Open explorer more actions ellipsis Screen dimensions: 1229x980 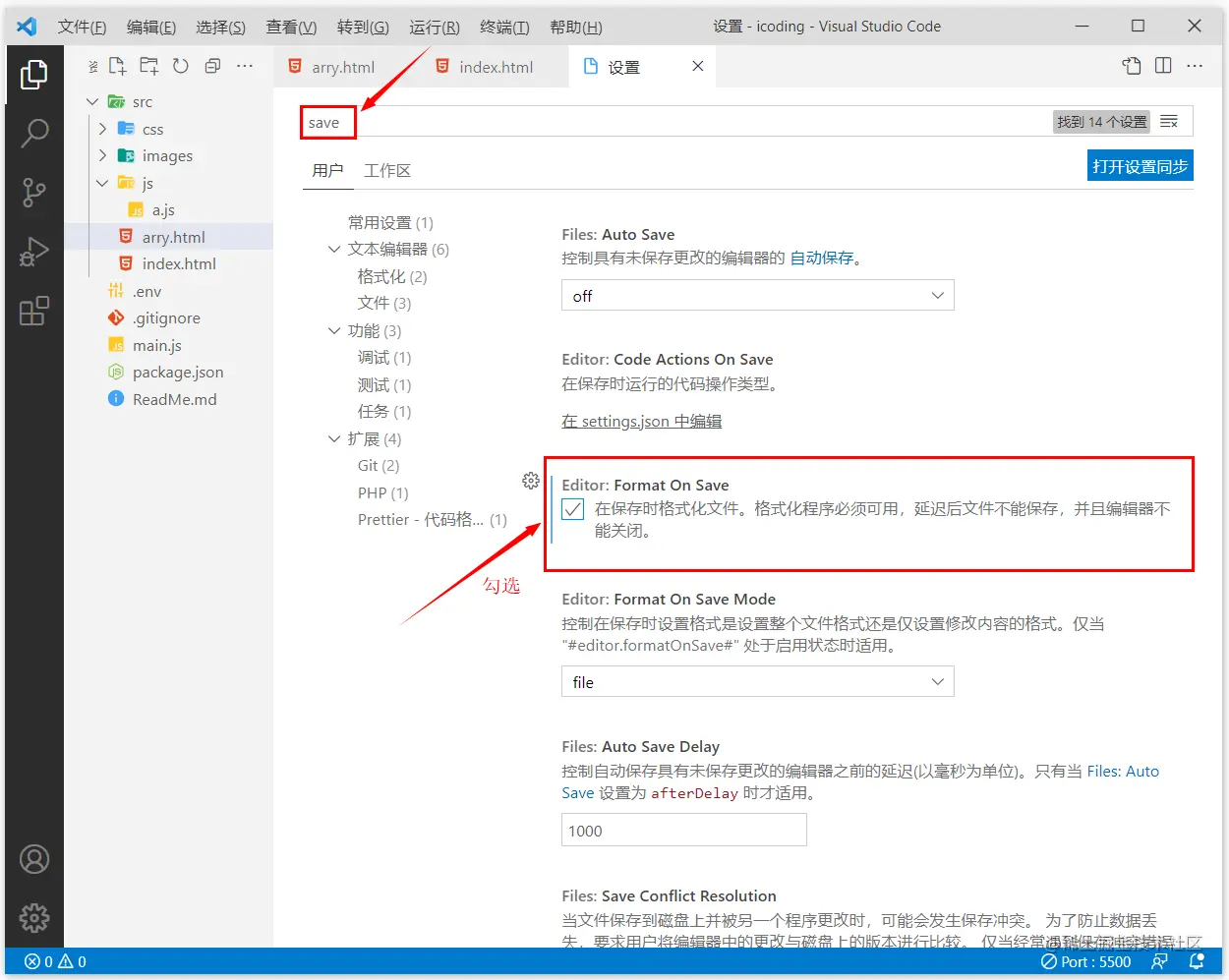(245, 66)
